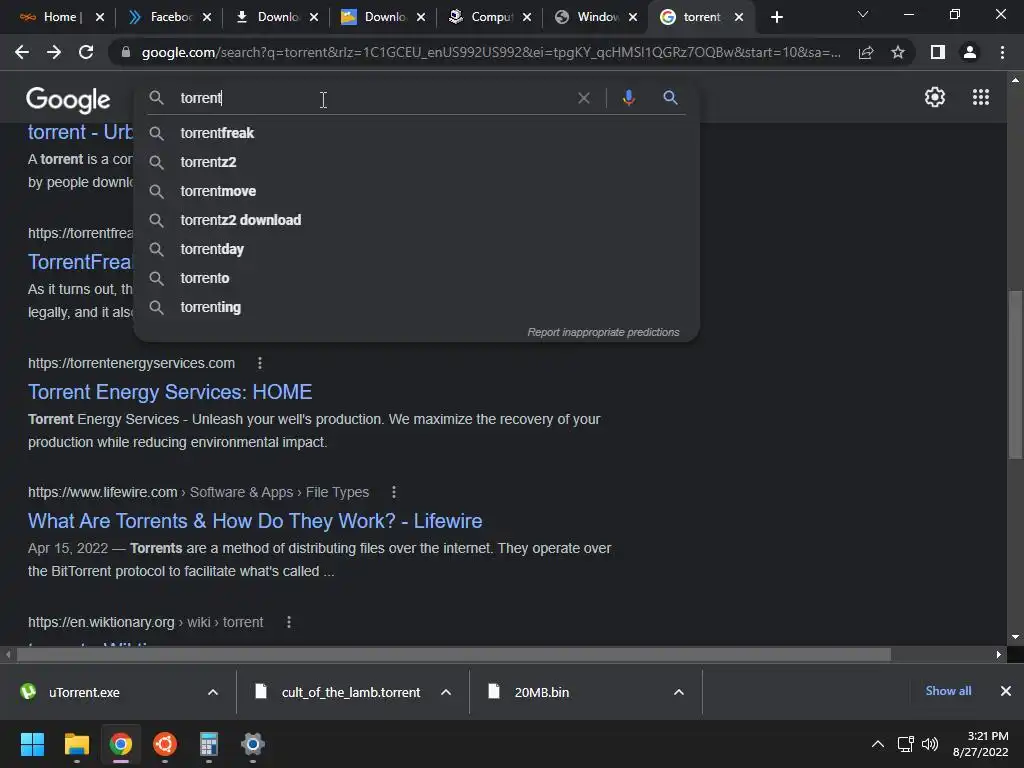Open downloaded uTorrent.exe file

84,692
